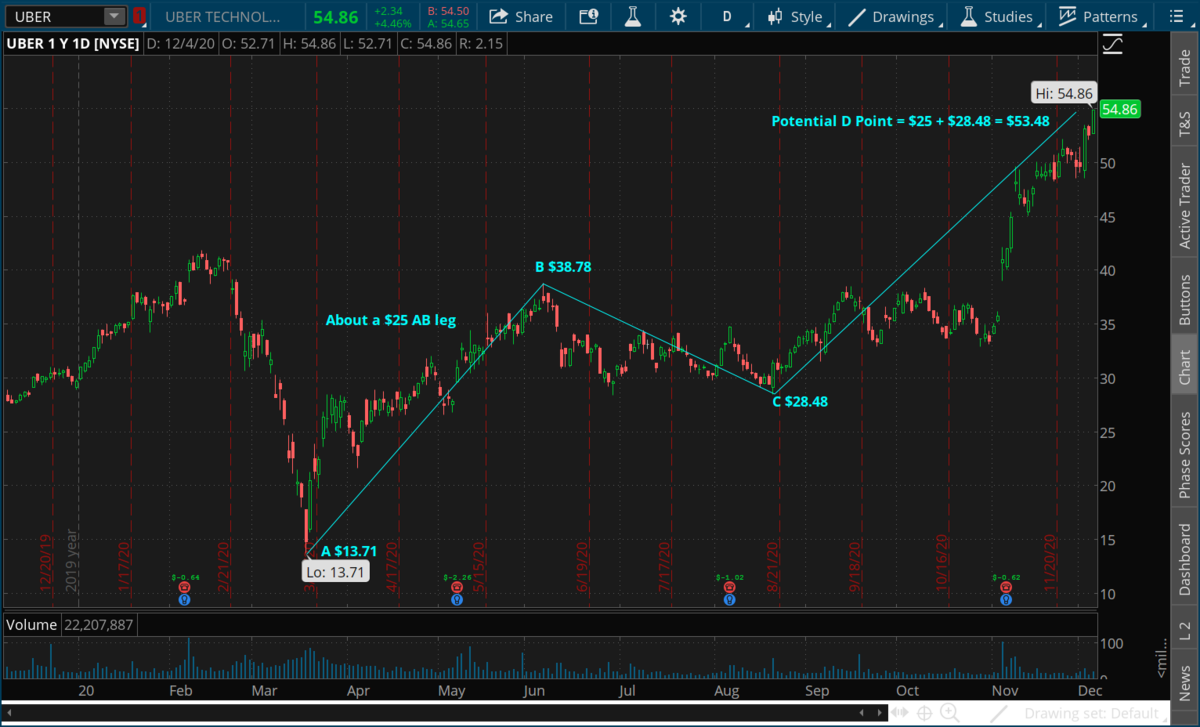Click the blue event marker in early May
Image resolution: width=1200 pixels, height=727 pixels.
pyautogui.click(x=456, y=600)
